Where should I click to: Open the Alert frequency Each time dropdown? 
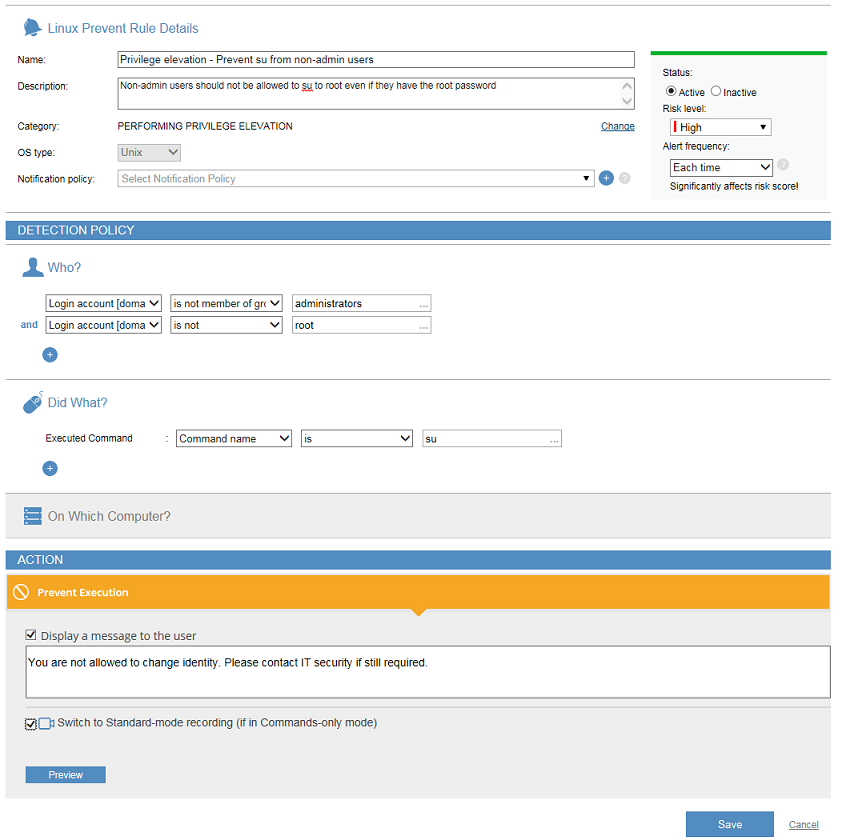pos(722,167)
